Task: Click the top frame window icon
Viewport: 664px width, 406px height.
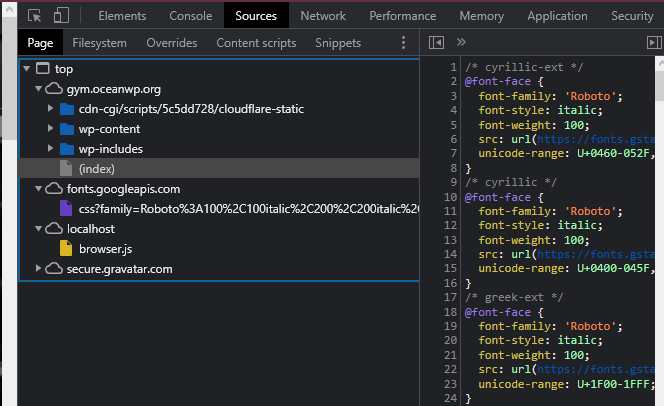Action: 43,68
